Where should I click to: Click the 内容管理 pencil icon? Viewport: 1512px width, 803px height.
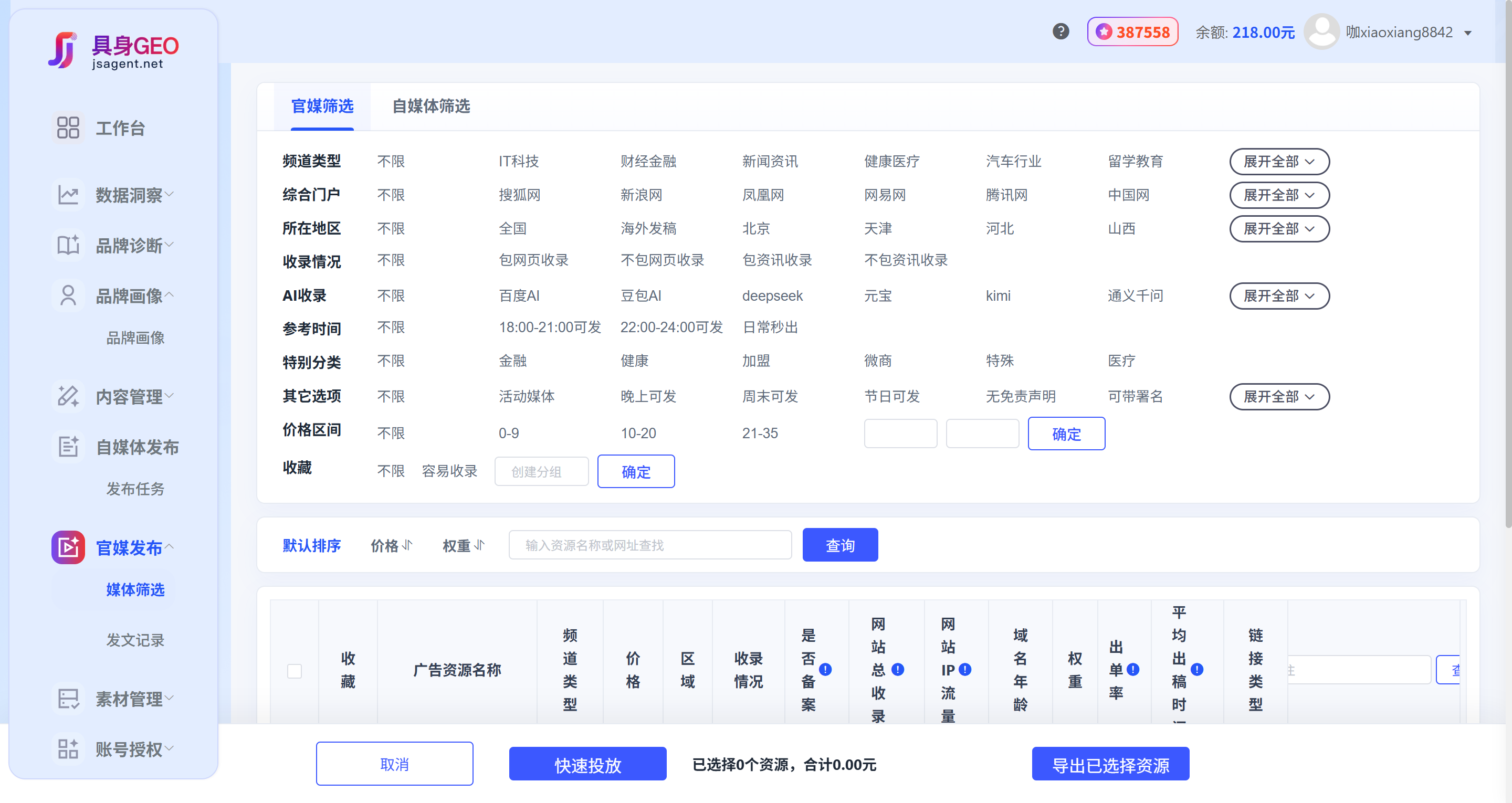(x=68, y=396)
